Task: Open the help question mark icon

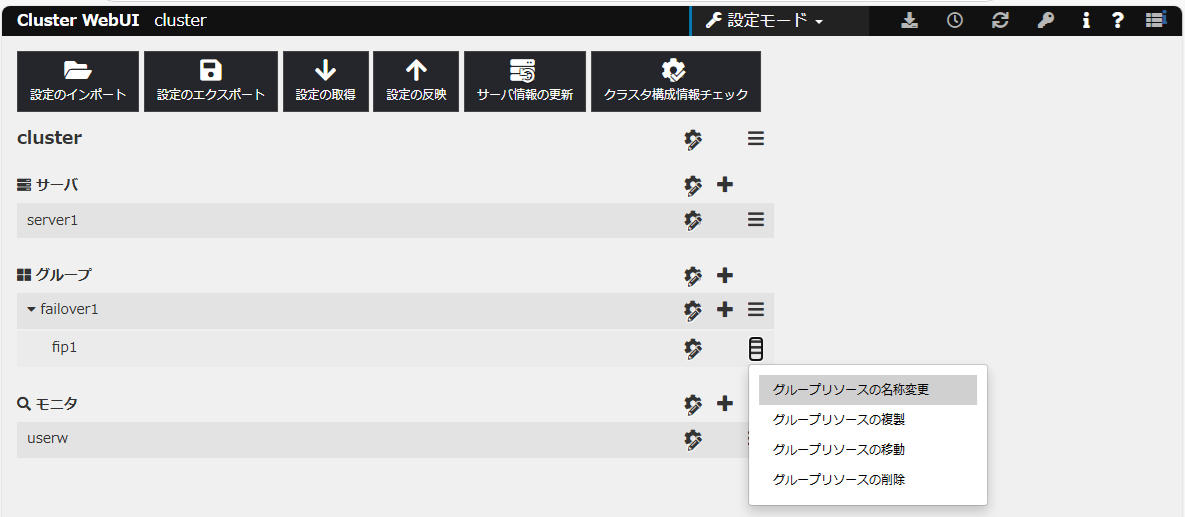Action: (x=1118, y=20)
